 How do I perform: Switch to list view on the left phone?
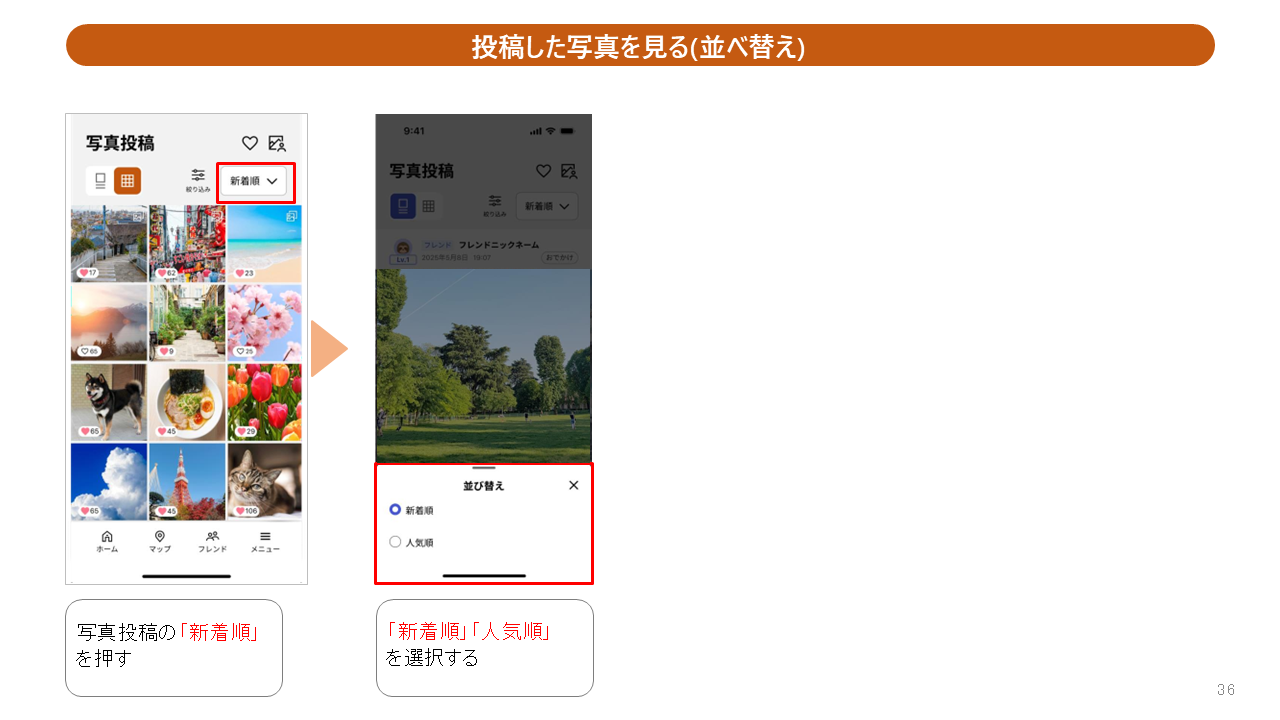[x=100, y=181]
